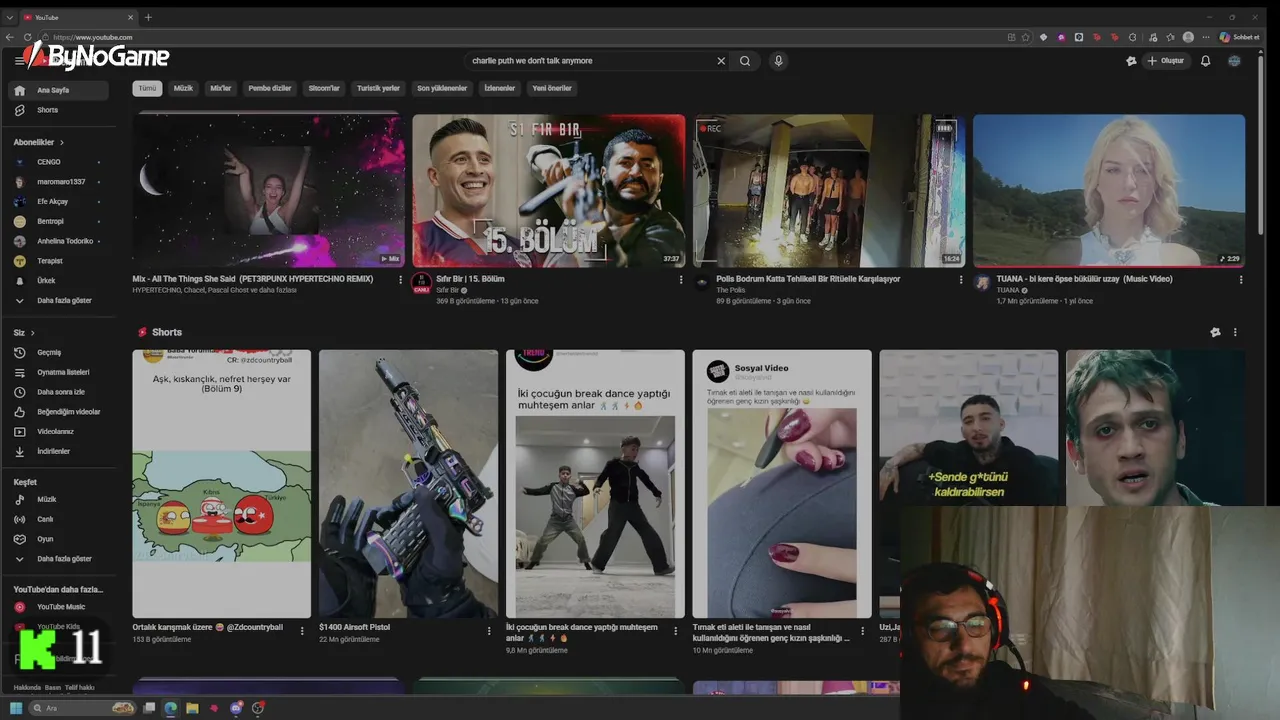
Task: Click Sohbet et Copilot button
Action: point(1239,37)
